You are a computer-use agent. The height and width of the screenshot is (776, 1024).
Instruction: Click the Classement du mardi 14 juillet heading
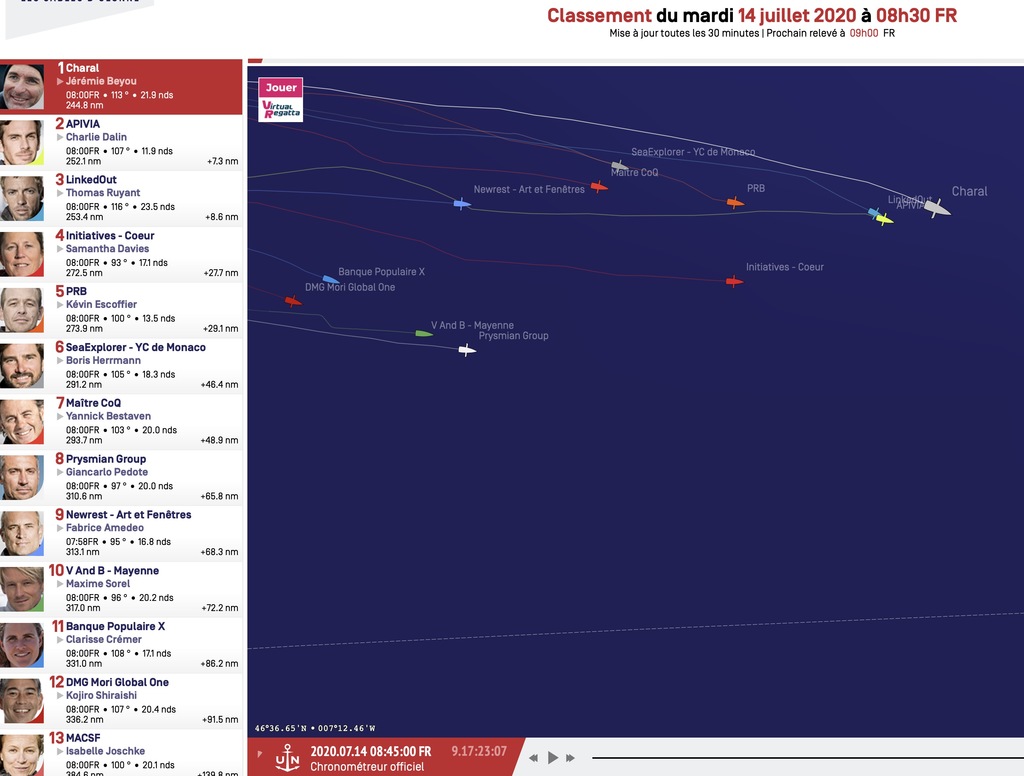(752, 16)
